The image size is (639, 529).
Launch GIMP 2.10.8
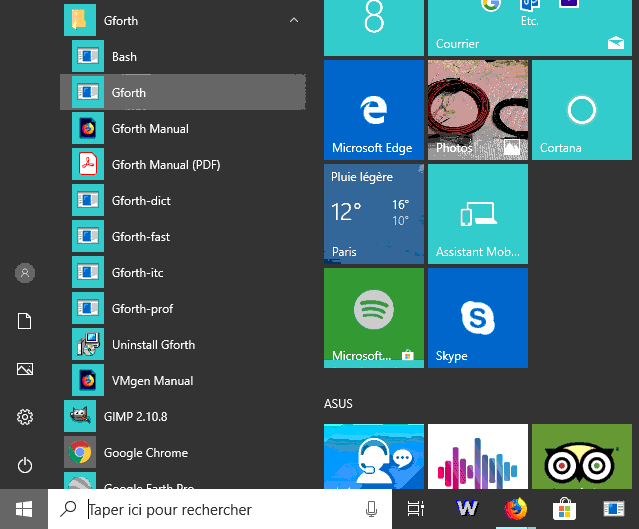tap(183, 416)
